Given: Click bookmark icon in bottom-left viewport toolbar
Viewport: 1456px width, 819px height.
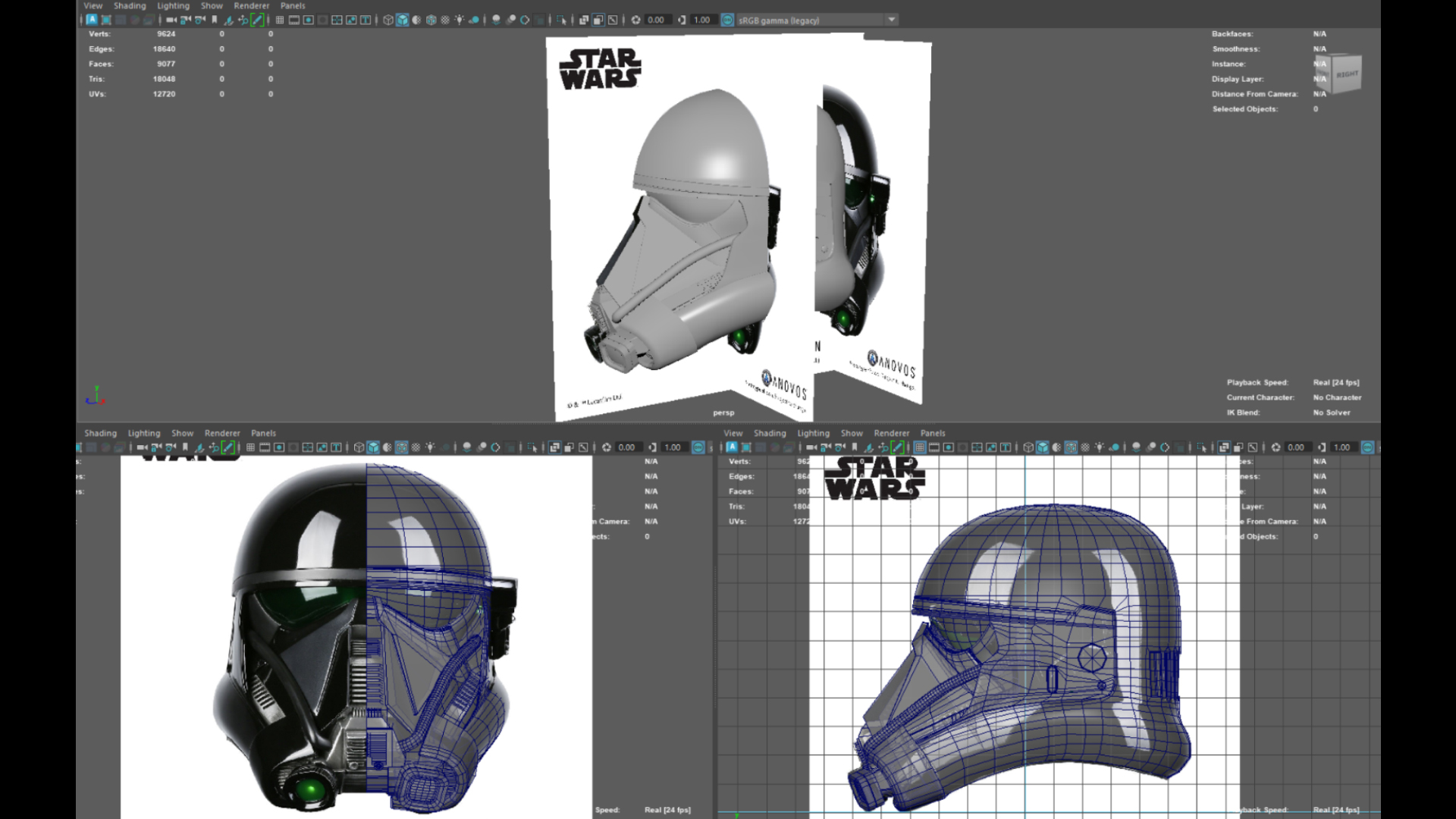Looking at the screenshot, I should point(185,447).
